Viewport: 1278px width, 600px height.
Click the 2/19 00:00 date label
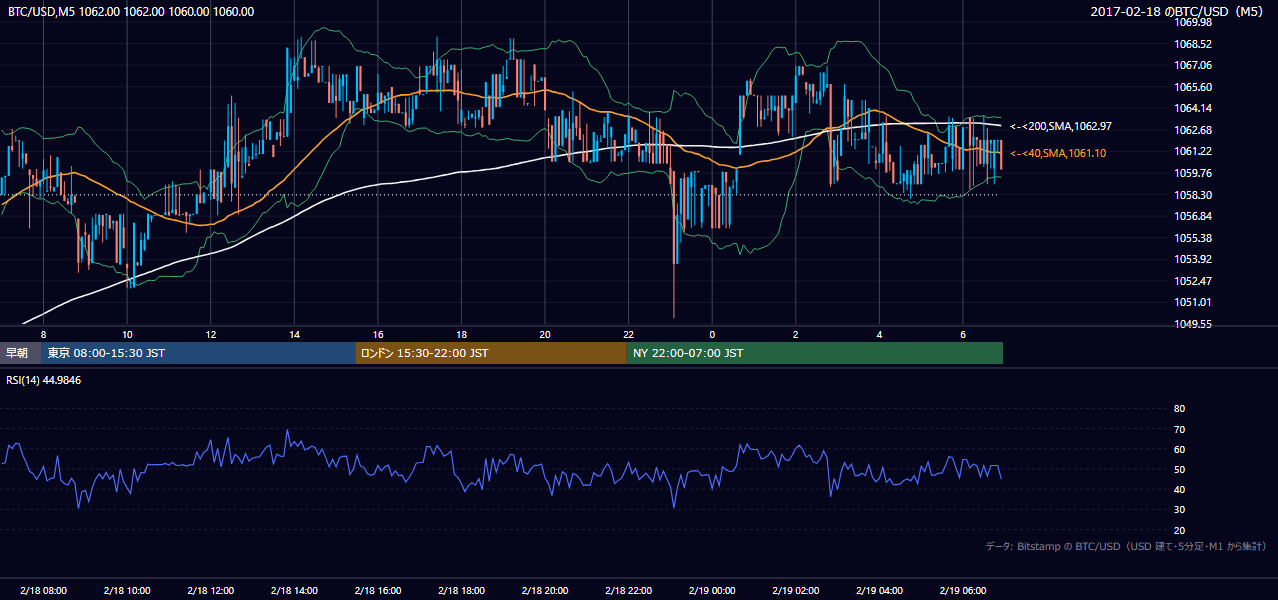(x=712, y=590)
